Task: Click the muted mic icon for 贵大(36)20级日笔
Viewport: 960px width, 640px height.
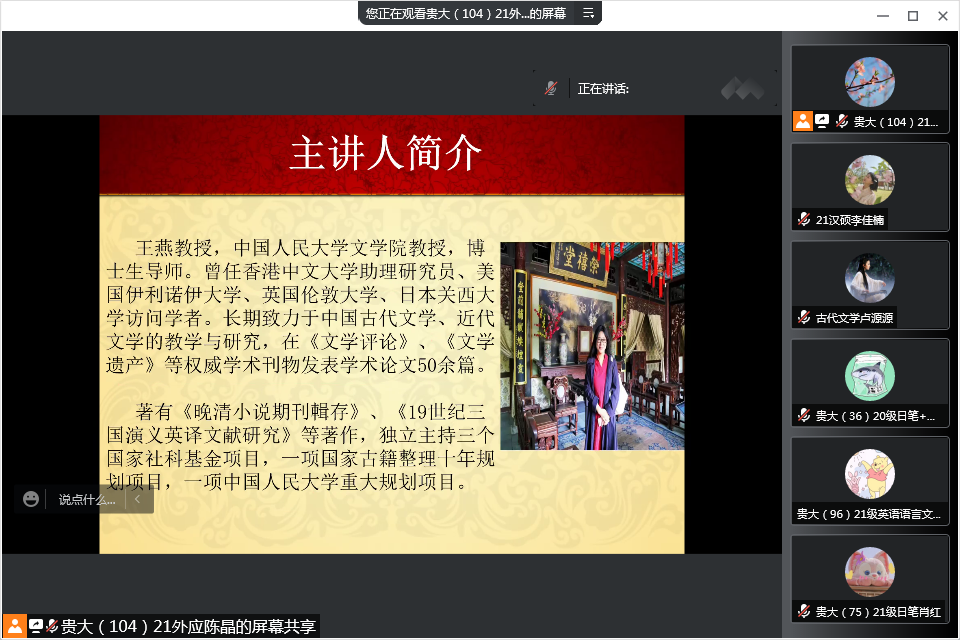Action: pos(804,415)
